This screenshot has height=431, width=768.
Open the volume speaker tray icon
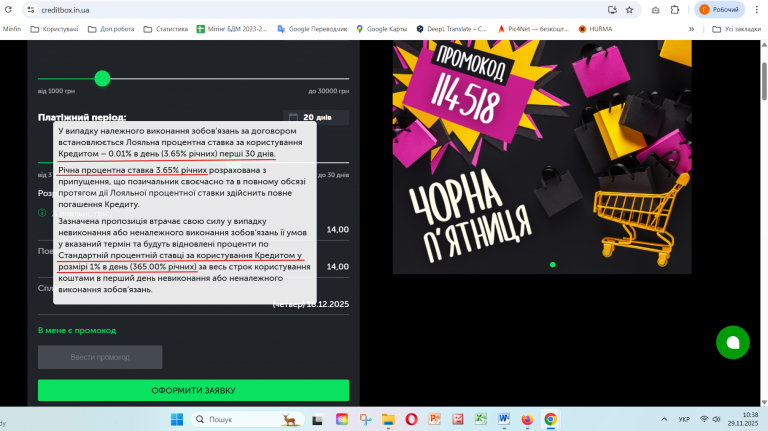717,419
